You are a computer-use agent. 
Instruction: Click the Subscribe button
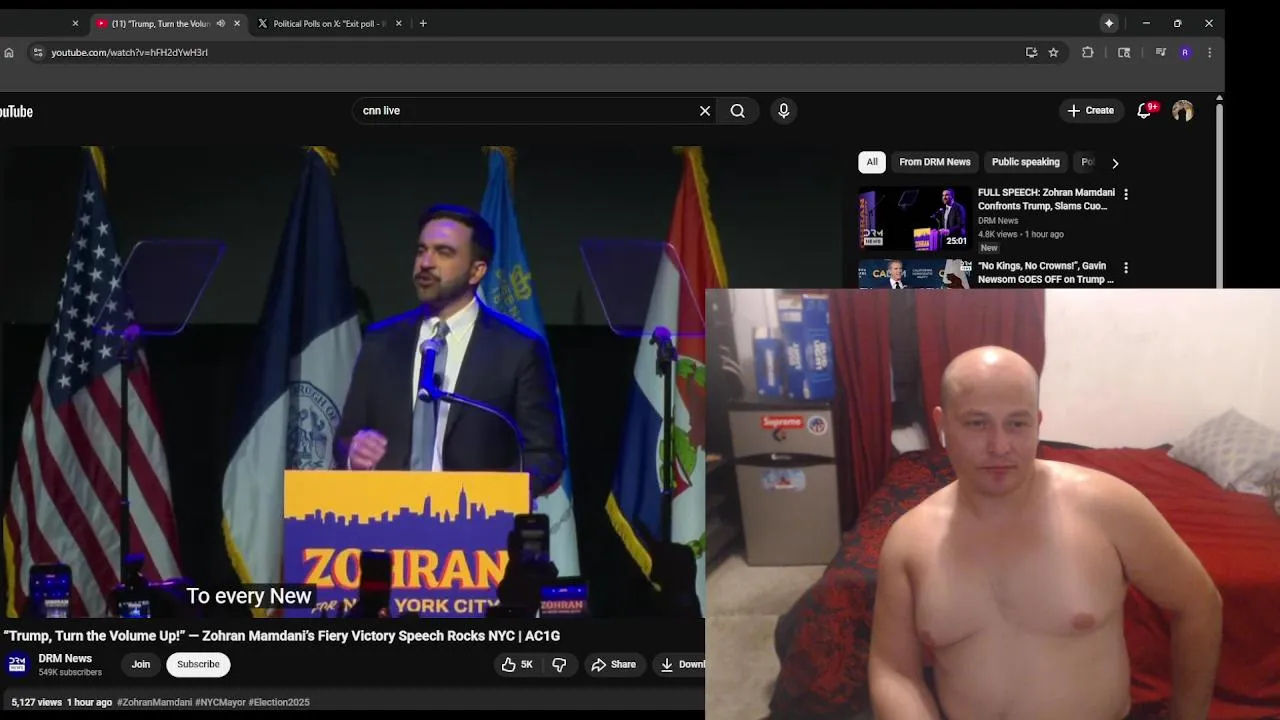198,664
